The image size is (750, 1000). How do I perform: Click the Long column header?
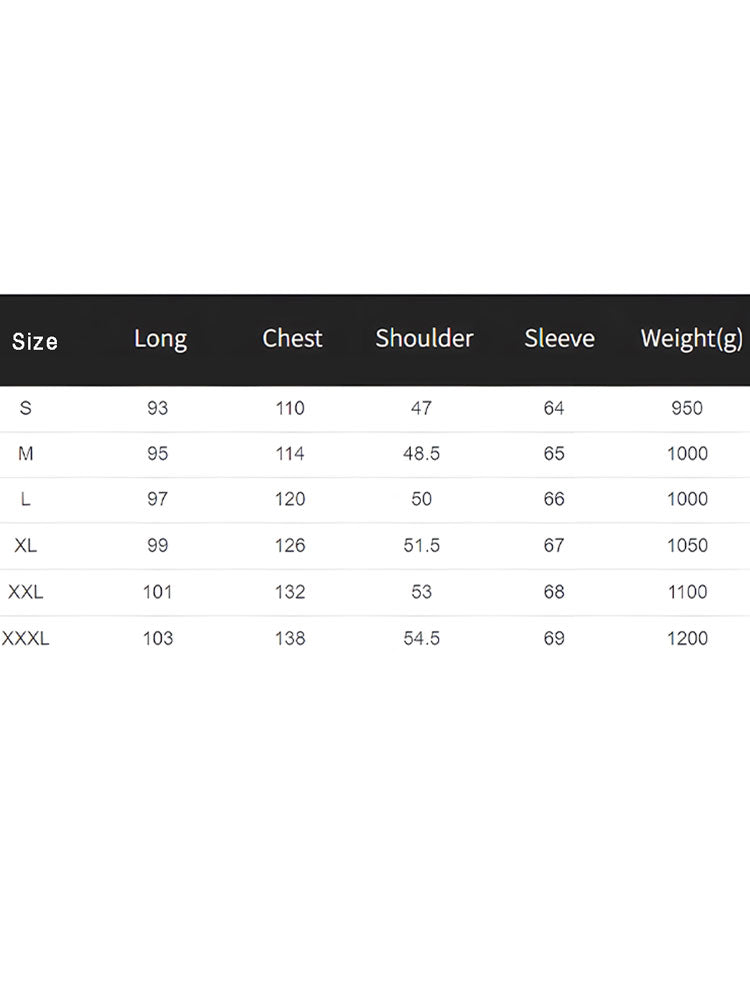click(x=160, y=339)
